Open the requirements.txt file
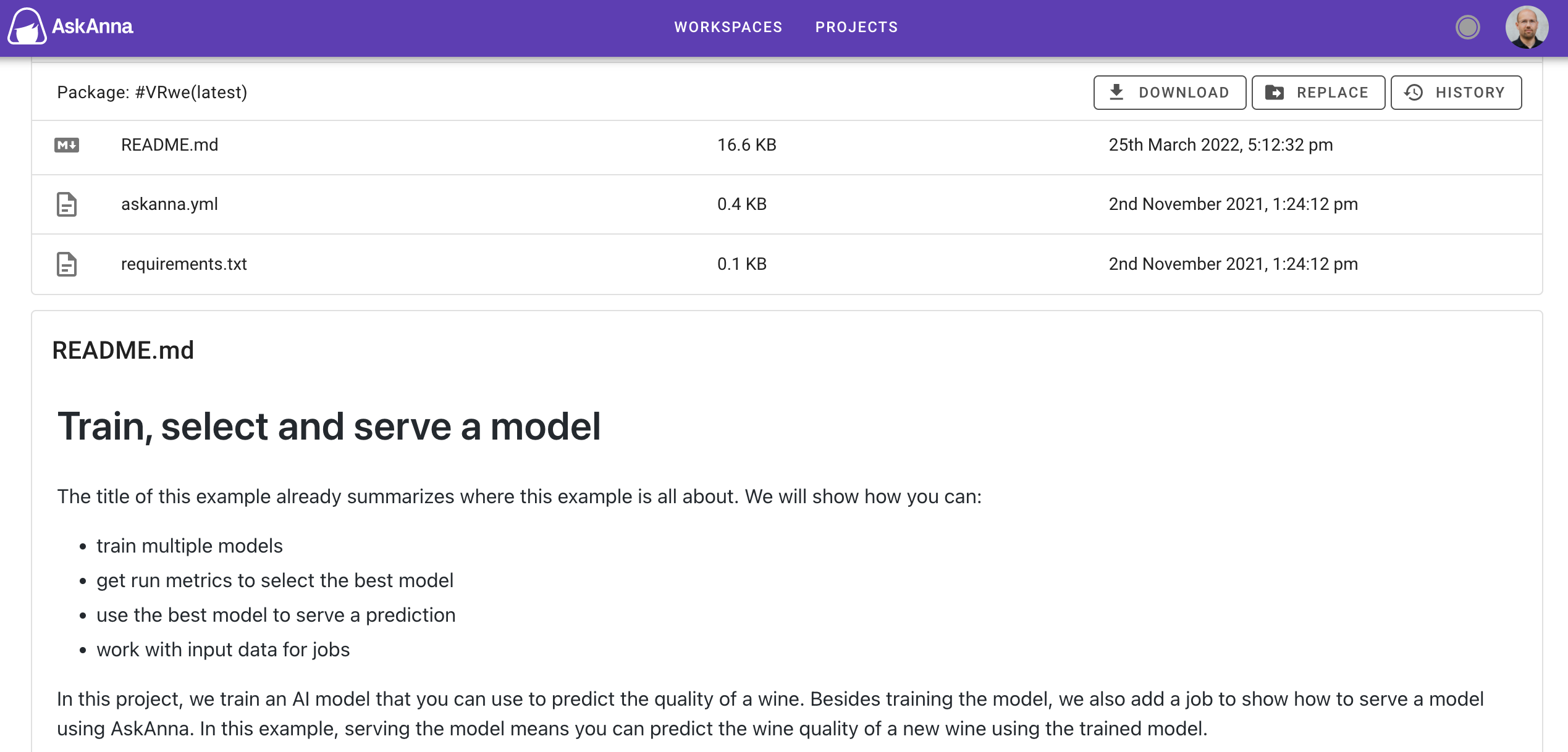Image resolution: width=1568 pixels, height=752 pixels. [184, 264]
